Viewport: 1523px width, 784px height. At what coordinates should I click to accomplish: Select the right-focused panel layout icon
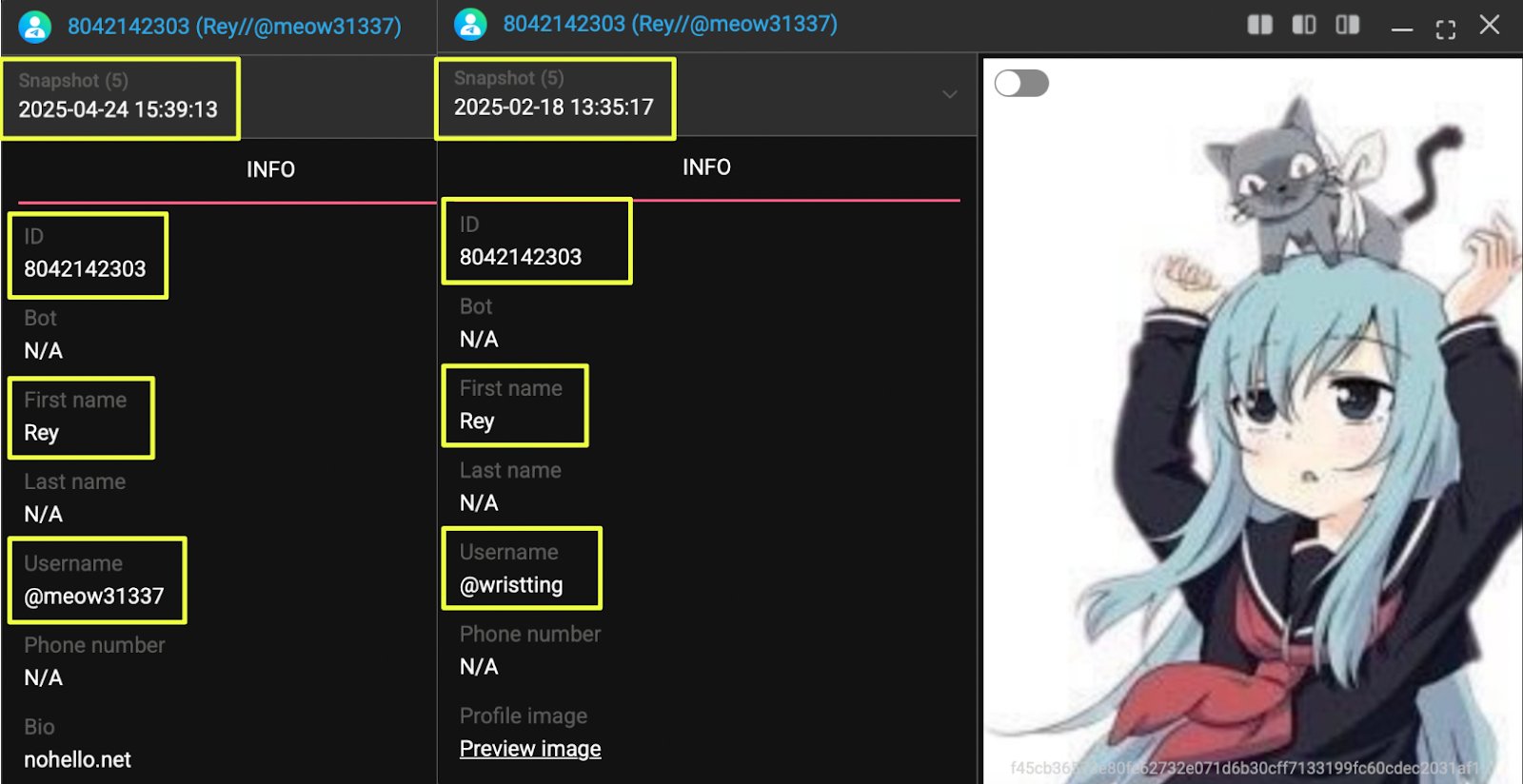click(x=1348, y=25)
